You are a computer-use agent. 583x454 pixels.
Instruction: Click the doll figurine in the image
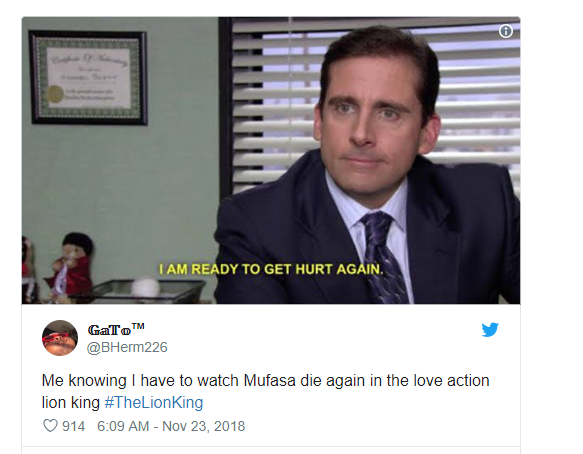pyautogui.click(x=71, y=265)
